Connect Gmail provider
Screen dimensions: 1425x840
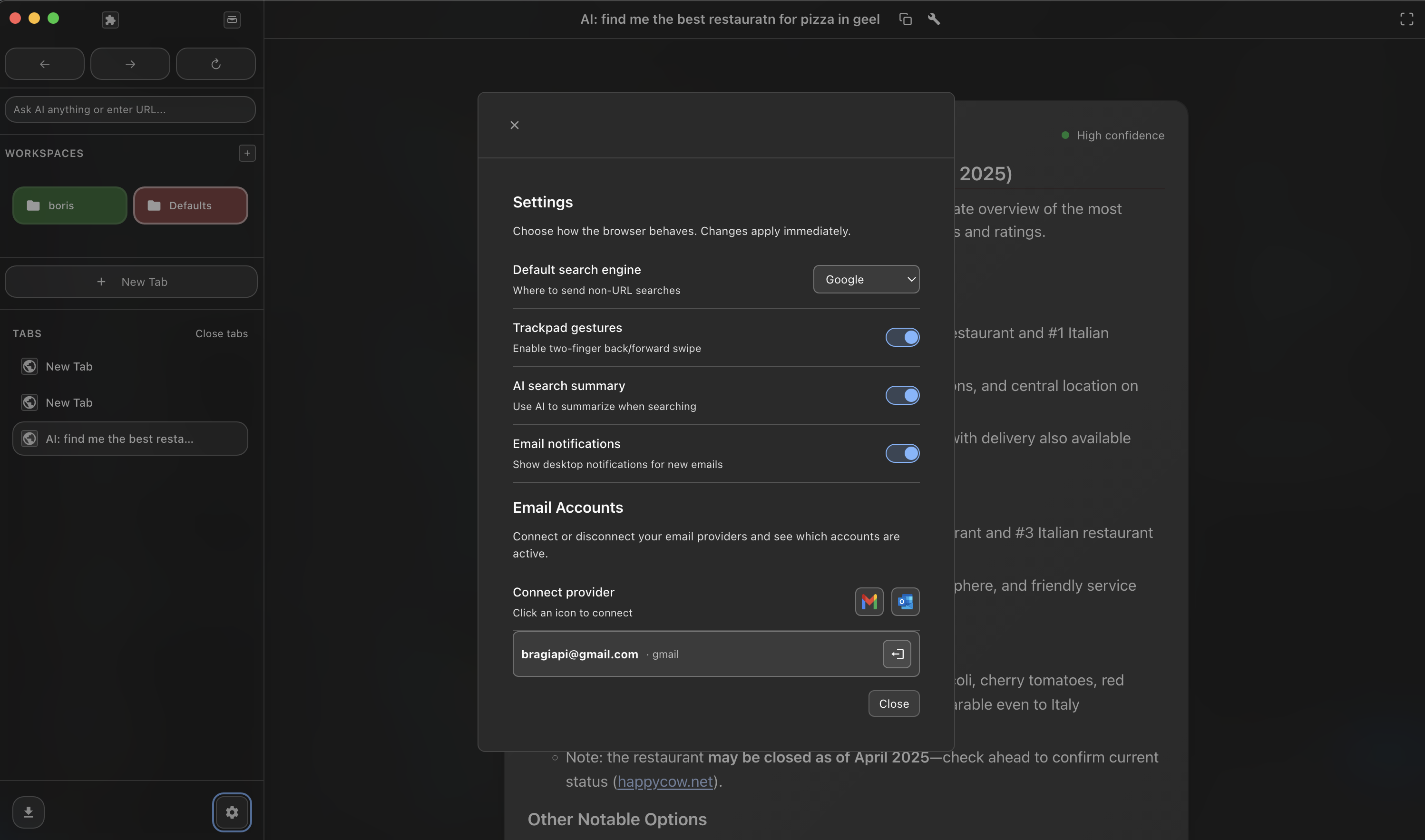click(x=869, y=601)
